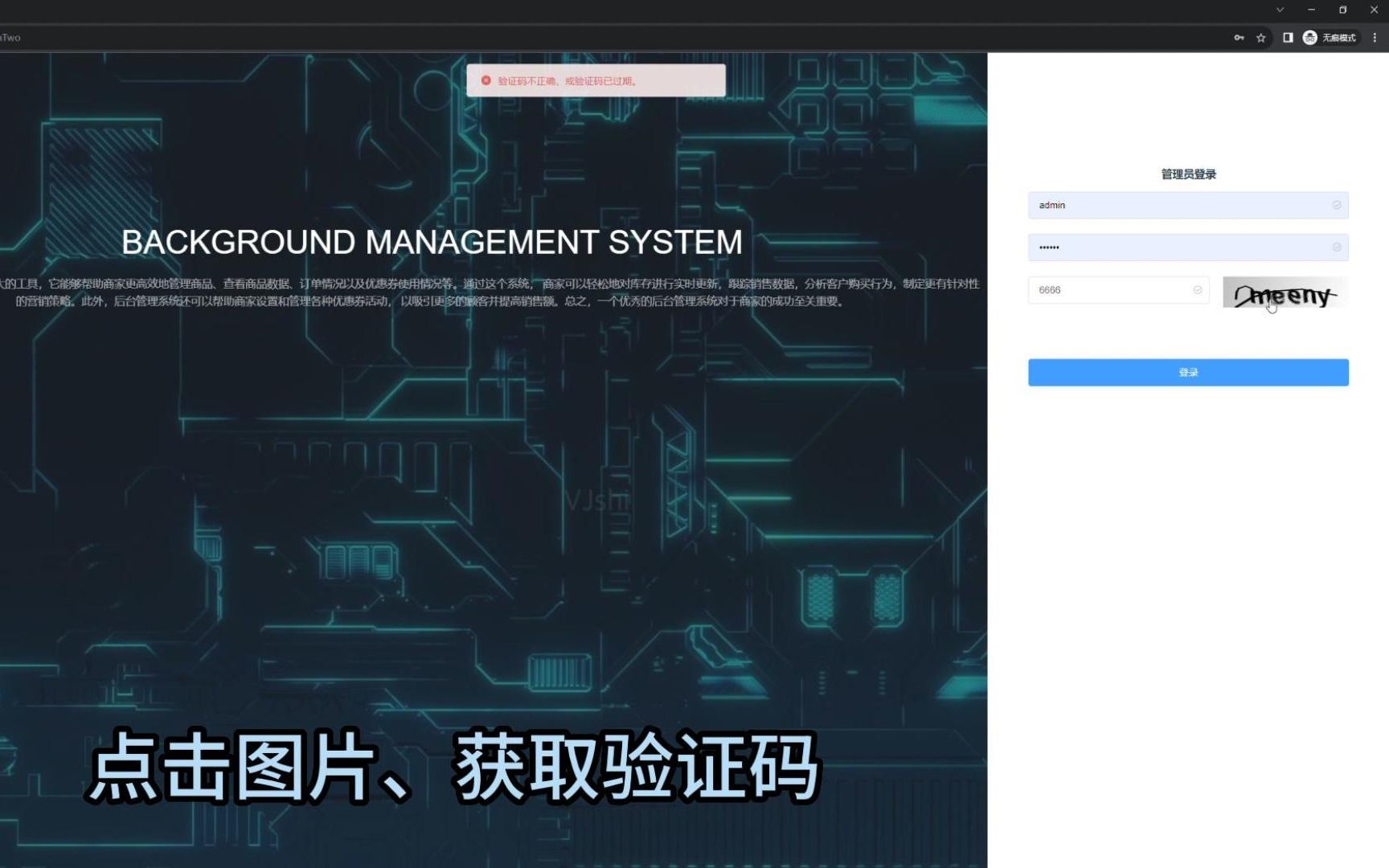Viewport: 1389px width, 868px height.
Task: Click the captcha input containing 6666
Action: click(1109, 290)
